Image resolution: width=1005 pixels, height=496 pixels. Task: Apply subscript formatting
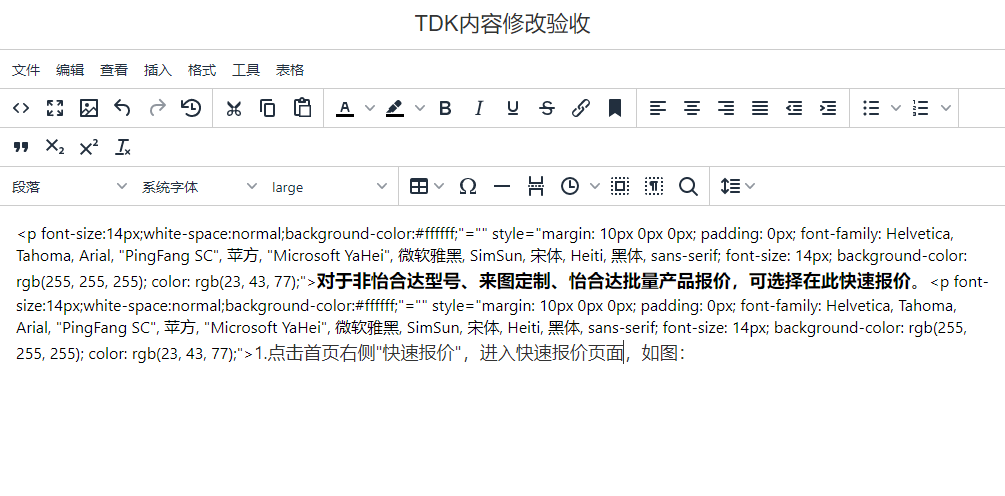coord(55,147)
